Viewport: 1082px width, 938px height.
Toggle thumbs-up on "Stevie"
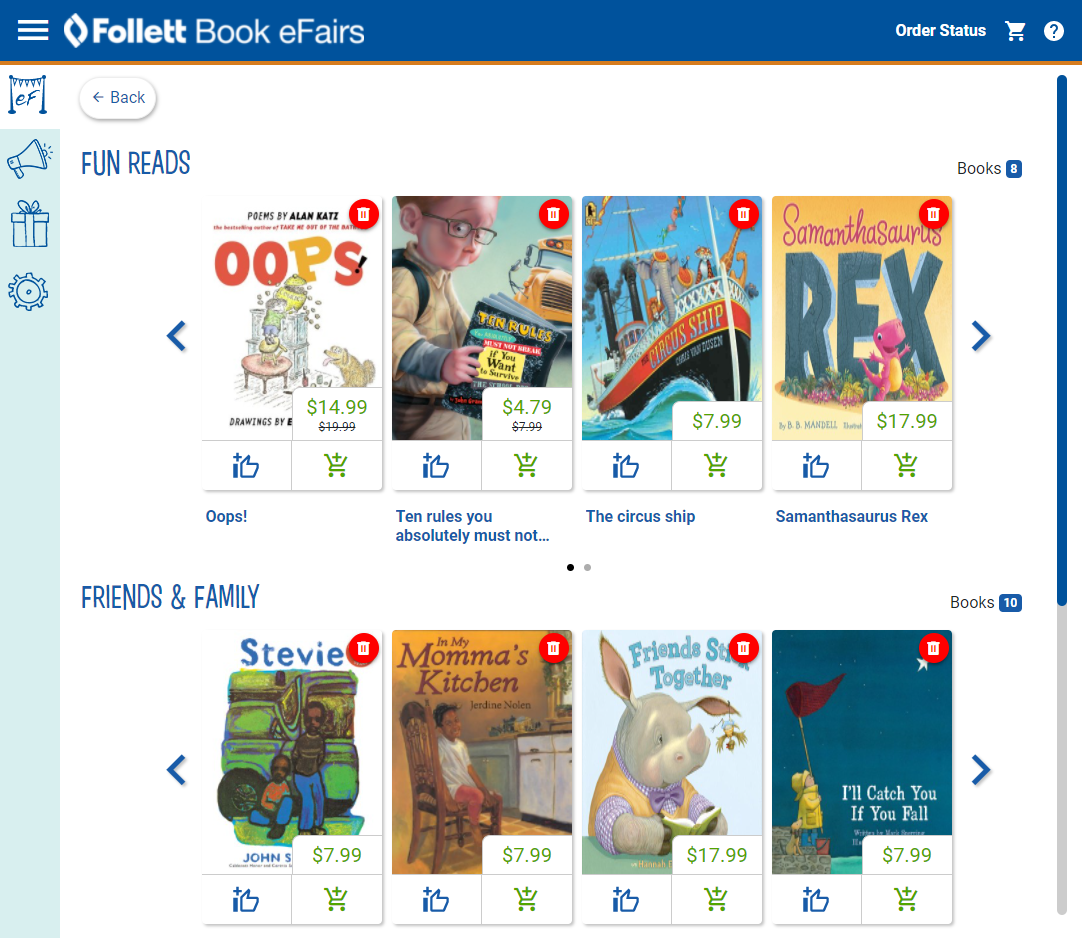pyautogui.click(x=245, y=899)
